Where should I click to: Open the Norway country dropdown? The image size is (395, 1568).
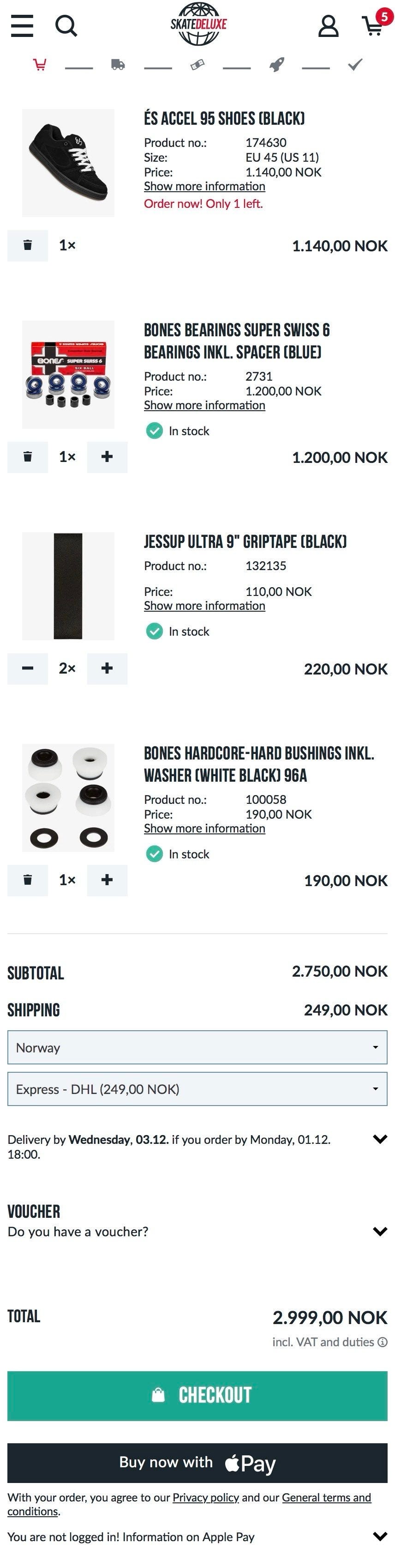197,1047
